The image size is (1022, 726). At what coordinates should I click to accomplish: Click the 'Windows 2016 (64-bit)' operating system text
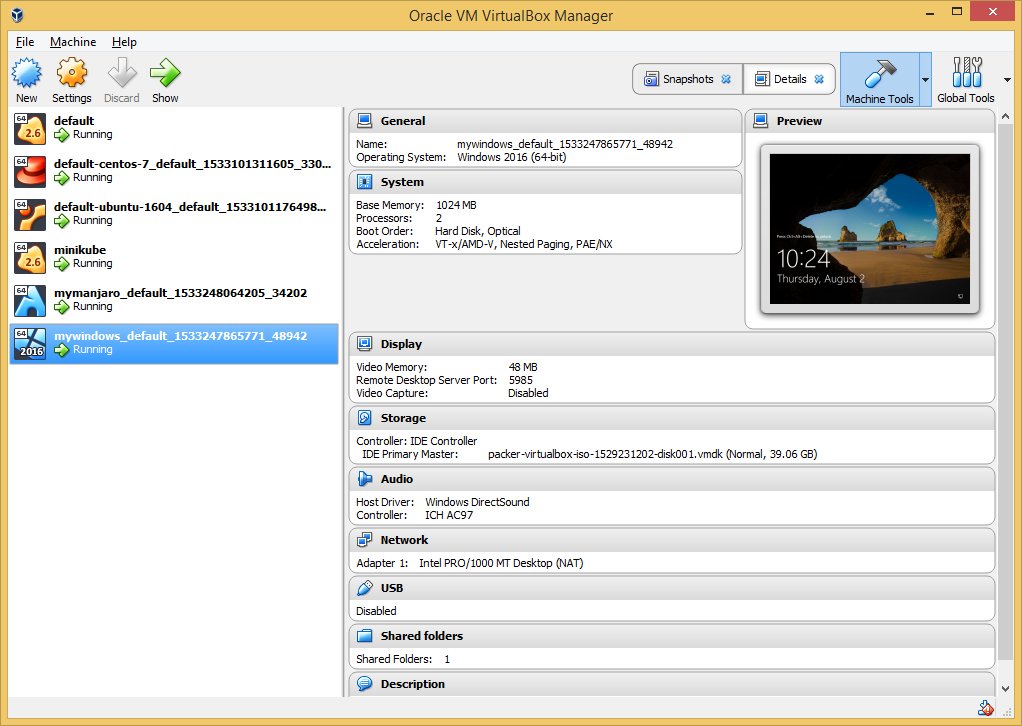pos(512,157)
